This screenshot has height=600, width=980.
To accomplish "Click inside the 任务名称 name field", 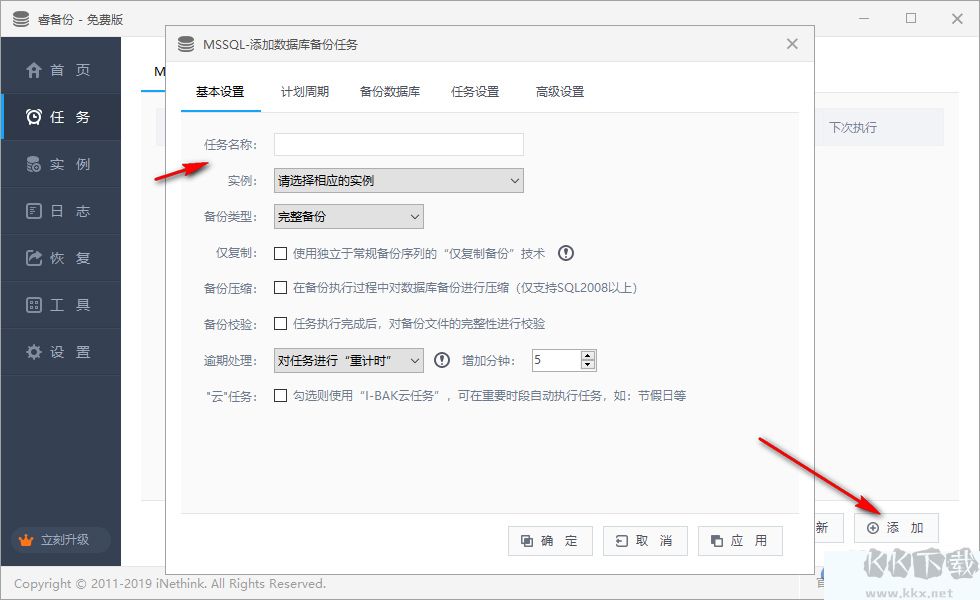I will click(x=397, y=144).
